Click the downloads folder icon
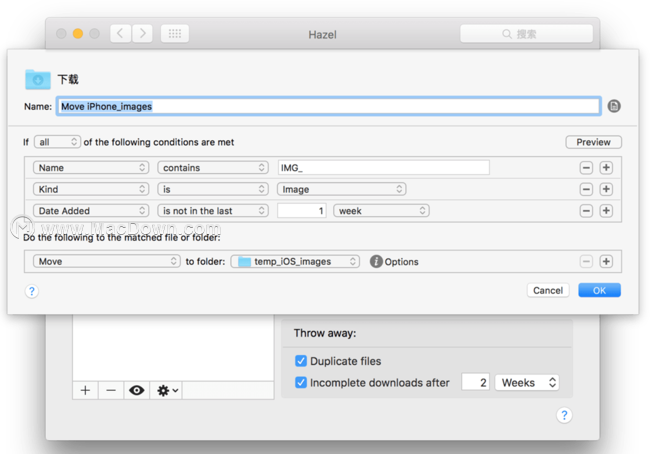Image resolution: width=653 pixels, height=454 pixels. pos(37,79)
